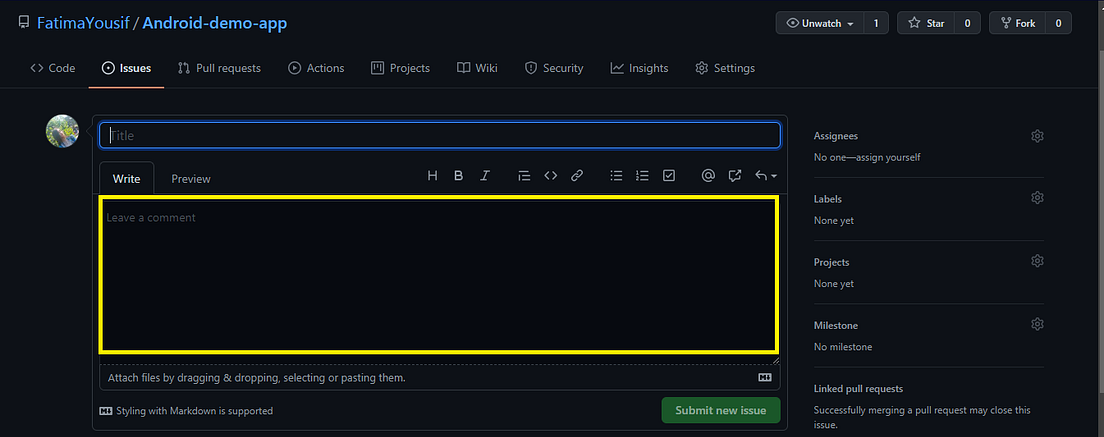Screen dimensions: 1104x437
Task: Insert a quote with the quote icon
Action: click(524, 176)
